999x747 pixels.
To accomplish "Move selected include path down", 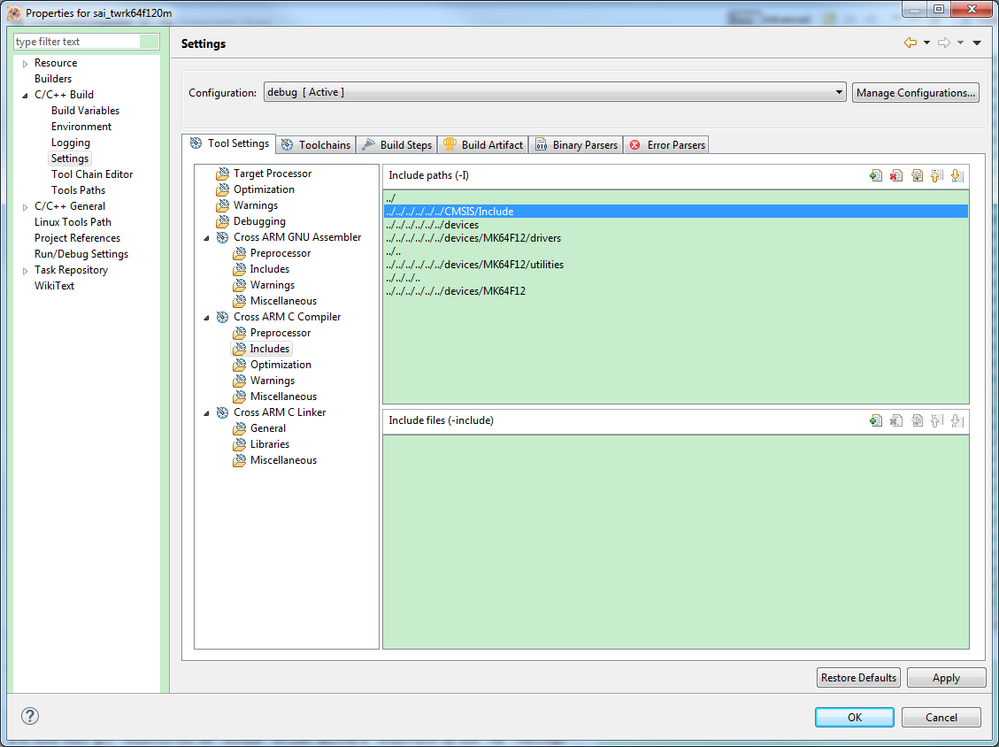I will coord(957,176).
